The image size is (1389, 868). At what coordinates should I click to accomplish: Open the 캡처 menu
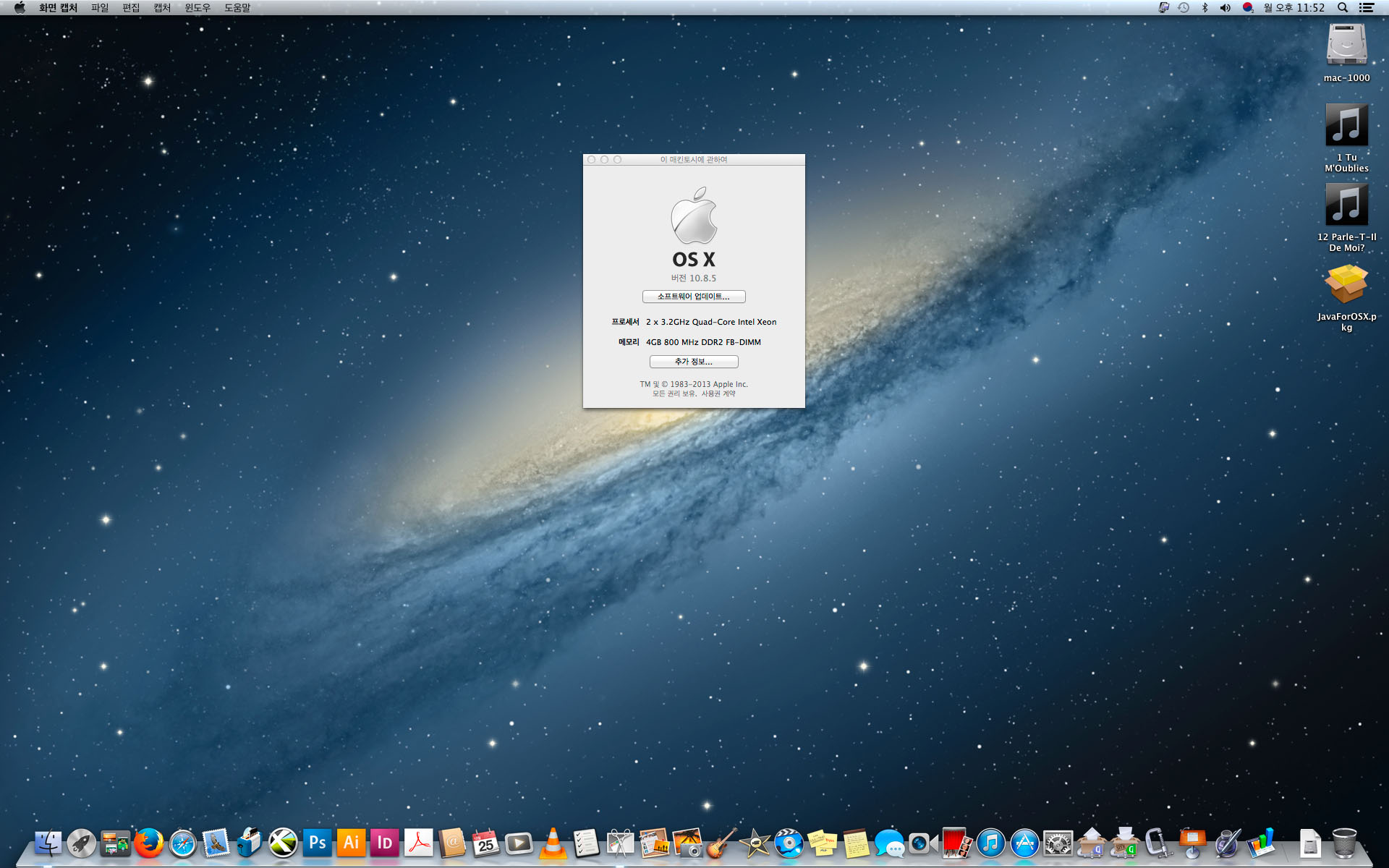point(162,7)
